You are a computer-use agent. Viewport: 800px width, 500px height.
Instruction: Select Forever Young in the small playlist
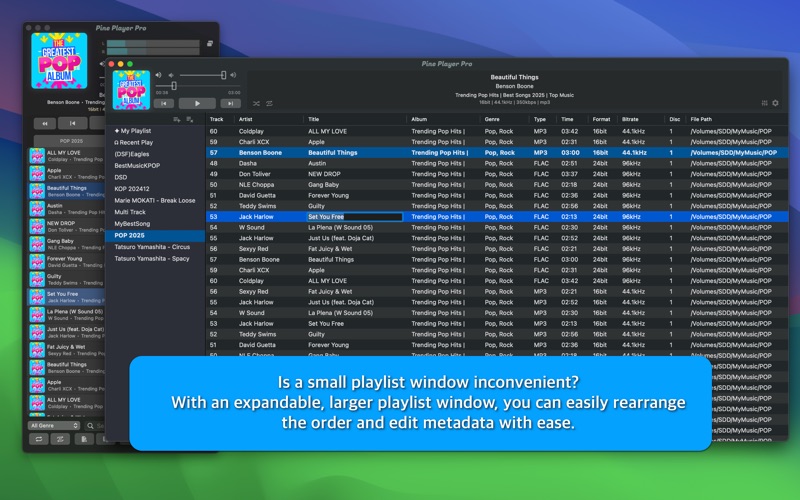pyautogui.click(x=66, y=262)
